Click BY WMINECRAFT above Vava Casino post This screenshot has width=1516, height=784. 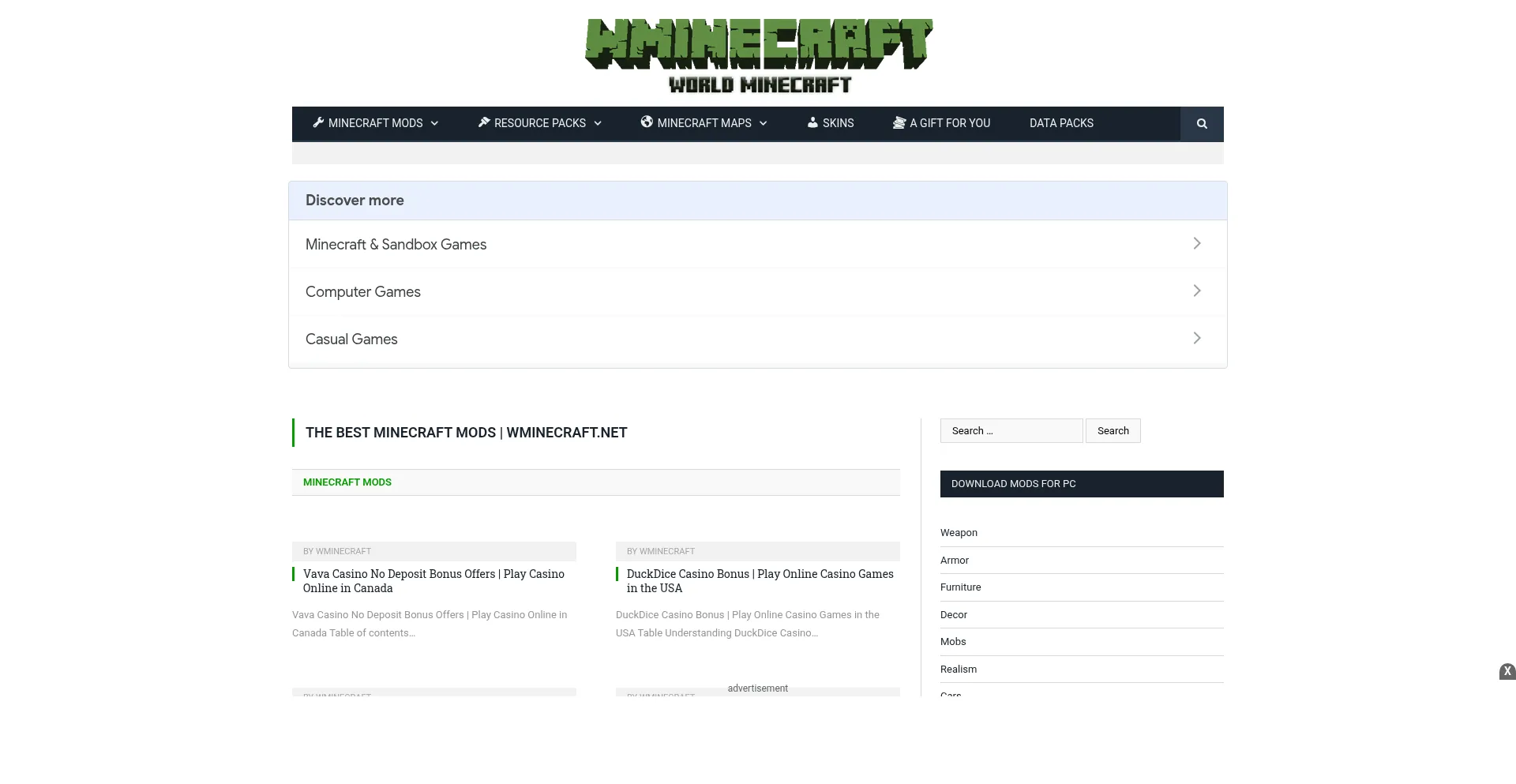(x=337, y=551)
